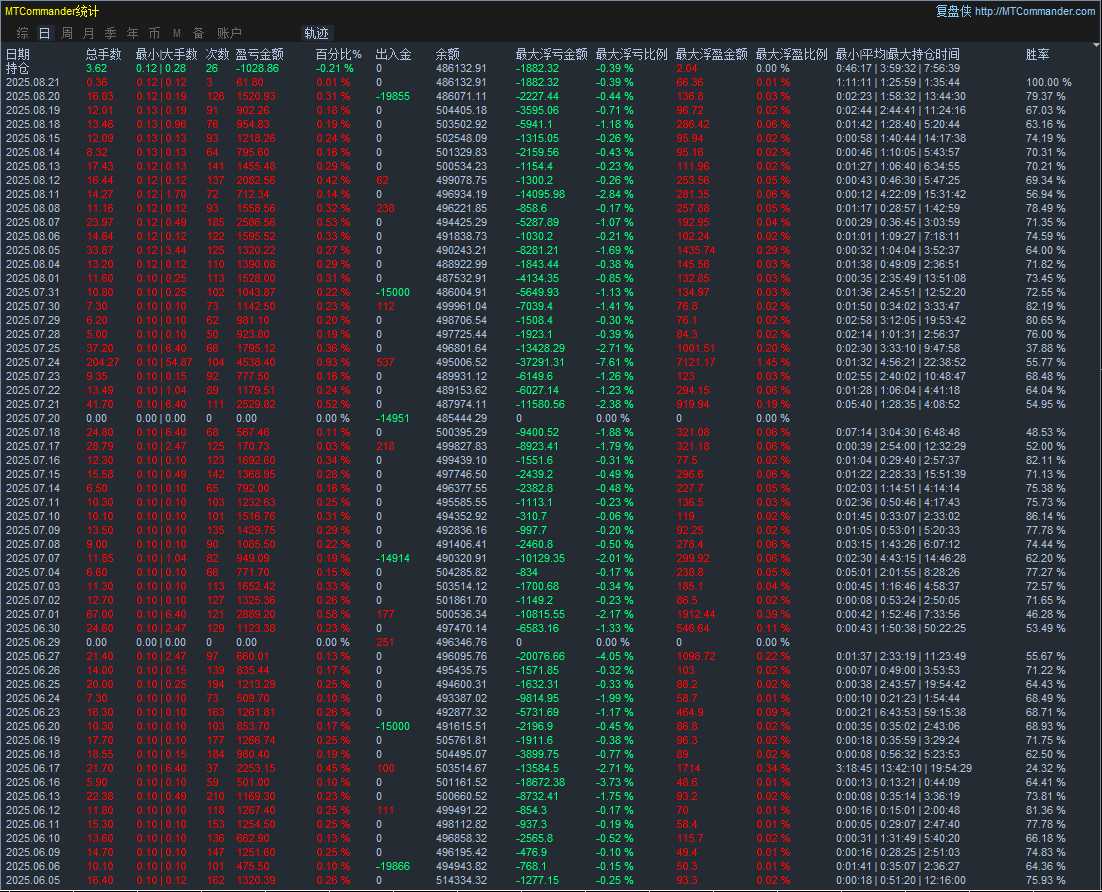The image size is (1102, 892).
Task: Click the 2025.06.17 date cell
Action: coord(32,768)
